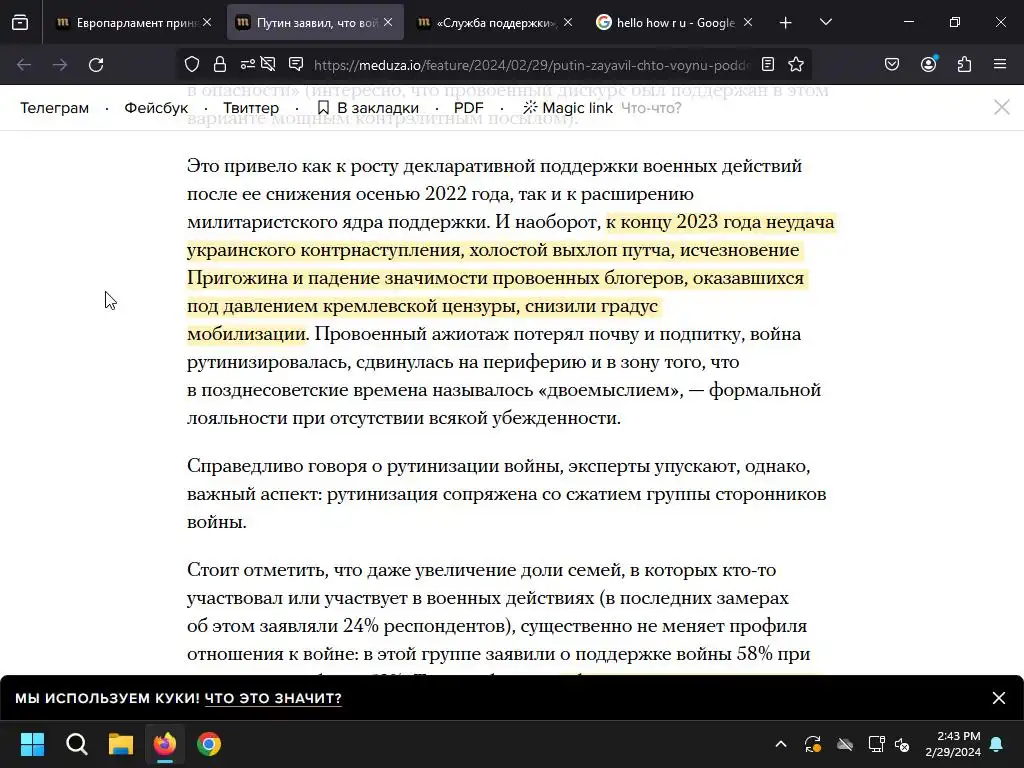Close the Google search tab
This screenshot has width=1024, height=768.
748,22
